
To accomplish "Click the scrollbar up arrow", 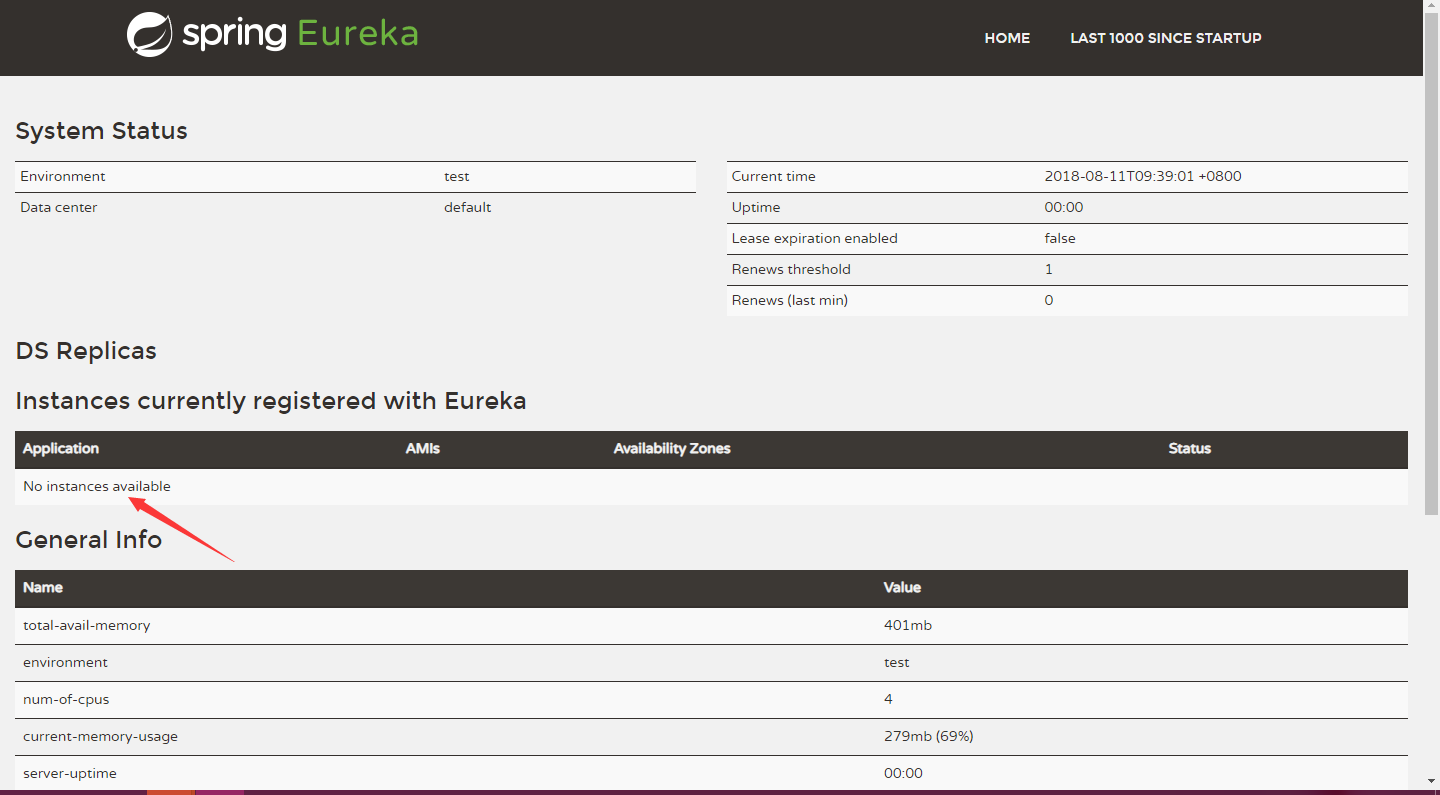I will coord(1431,7).
